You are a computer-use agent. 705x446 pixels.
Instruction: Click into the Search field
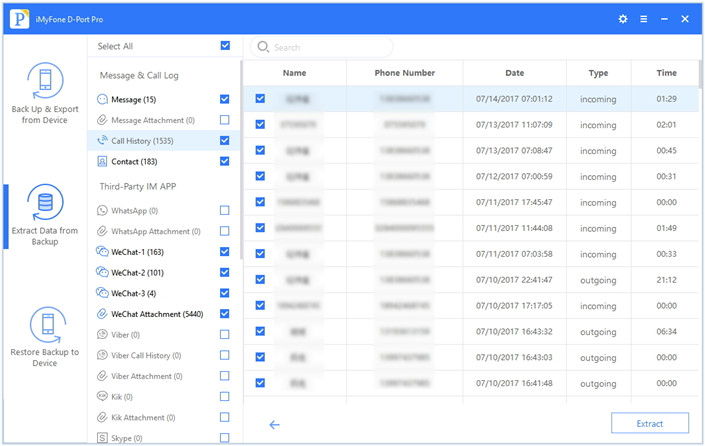point(321,47)
